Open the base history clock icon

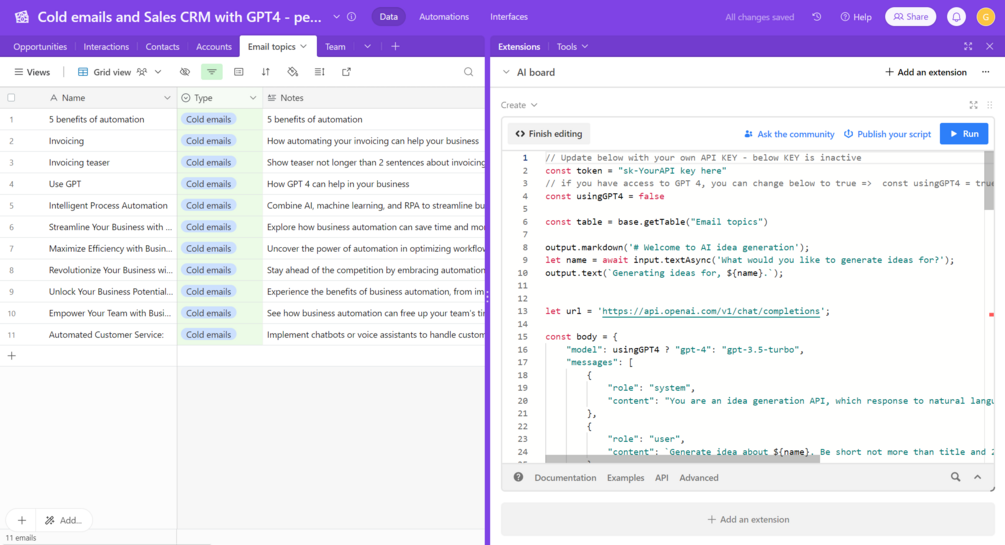tap(817, 17)
